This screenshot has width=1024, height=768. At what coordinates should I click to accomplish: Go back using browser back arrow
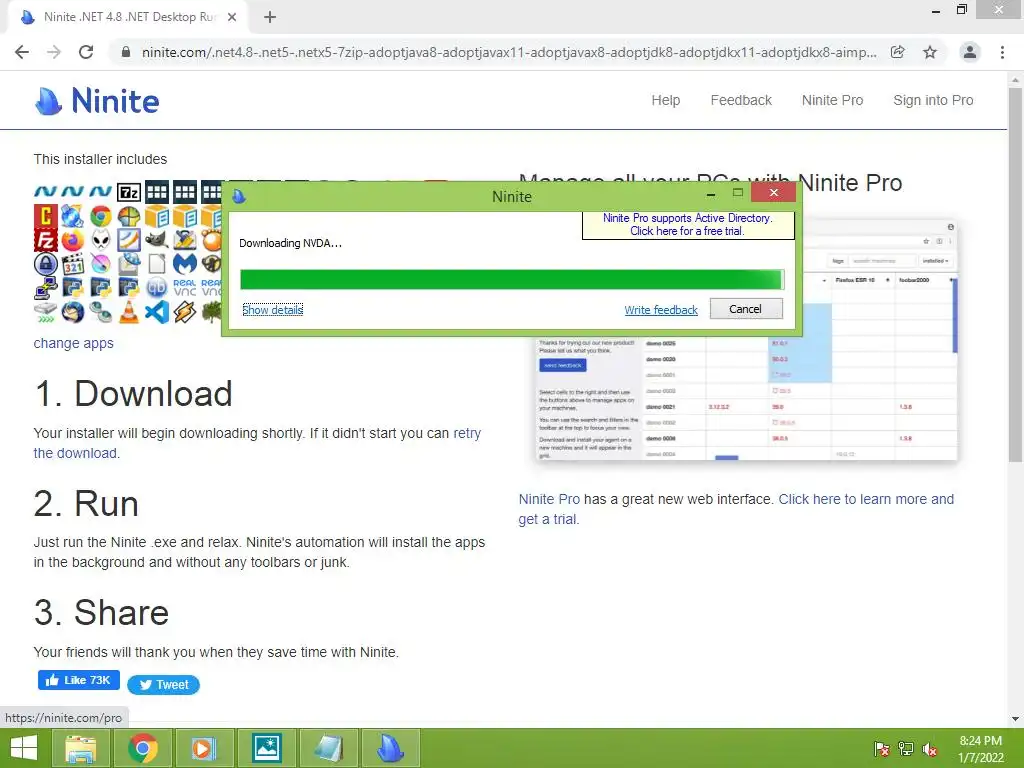coord(22,52)
